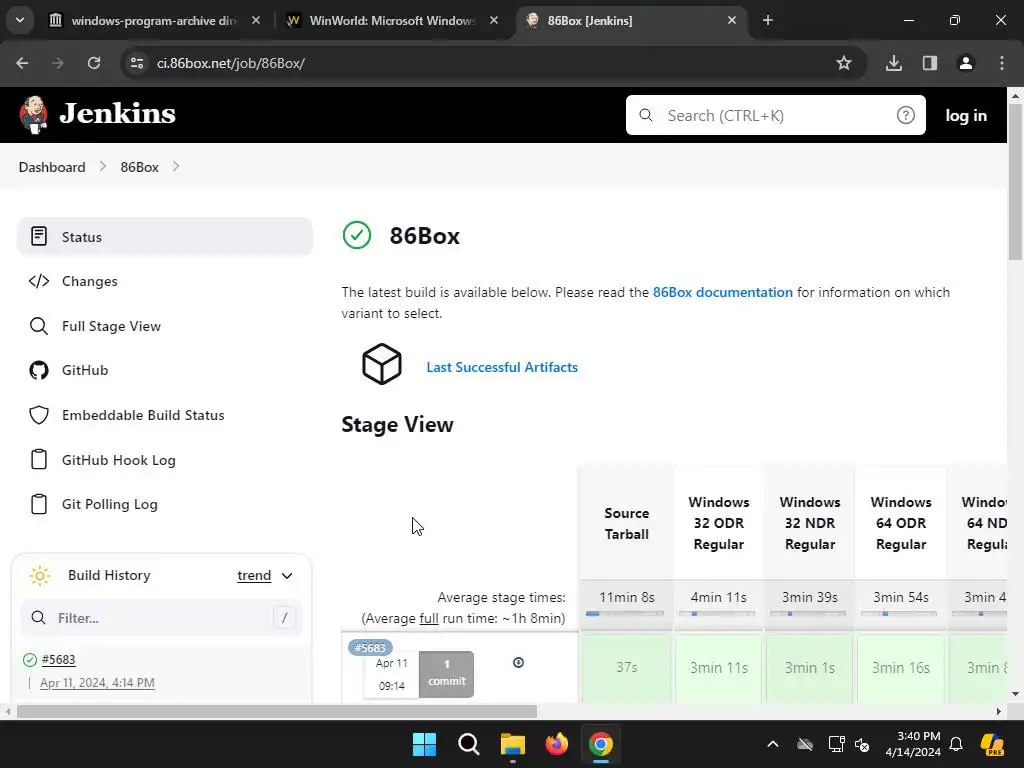Screen dimensions: 1024x768
Task: Click the Jenkins butler logo
Action: [x=33, y=114]
